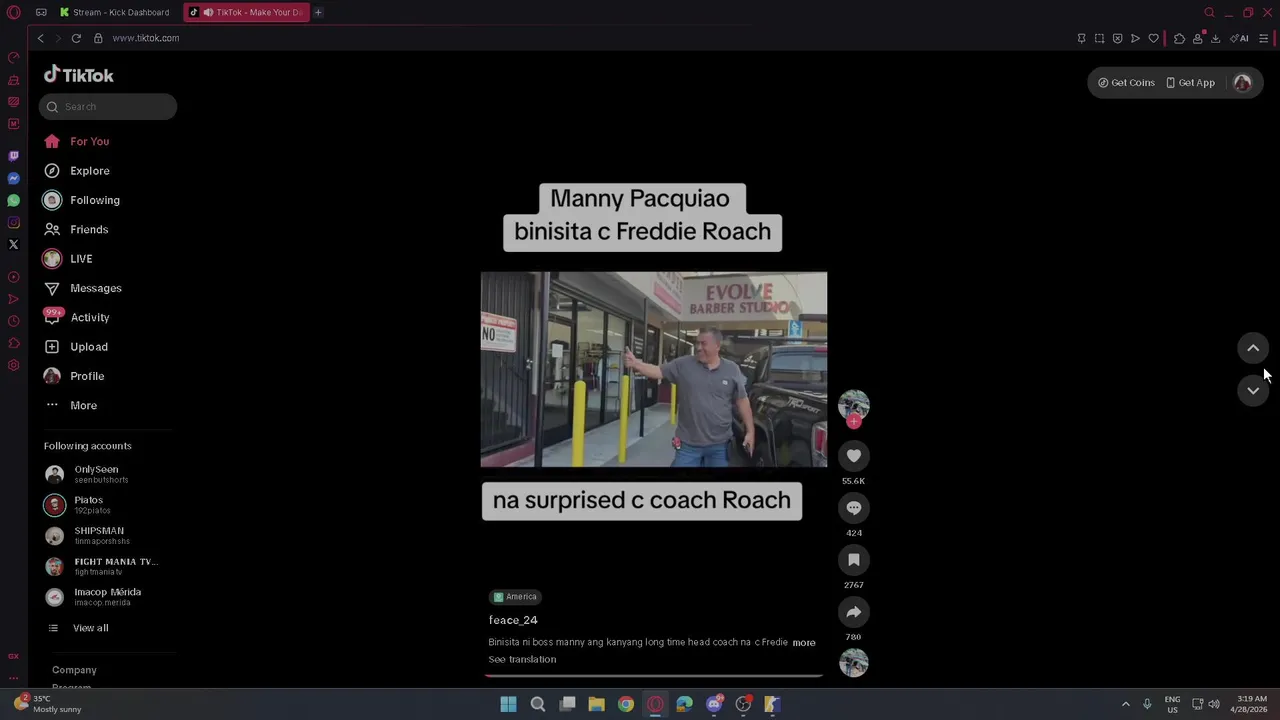Screen dimensions: 1280x720
Task: Open the feace_24 username link
Action: [513, 620]
